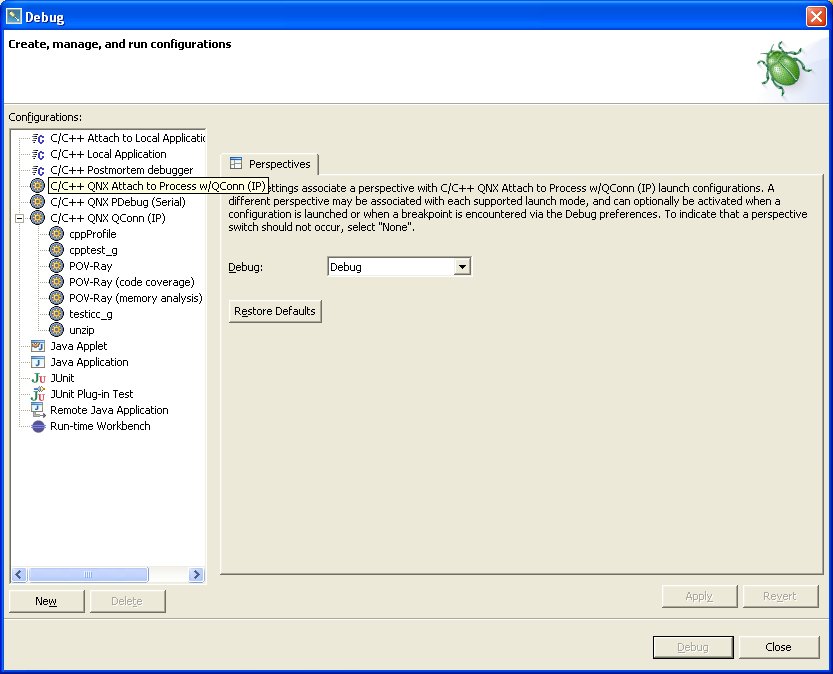The image size is (833, 674).
Task: Choose the POV-Ray (memory analysis) configuration
Action: click(x=135, y=298)
